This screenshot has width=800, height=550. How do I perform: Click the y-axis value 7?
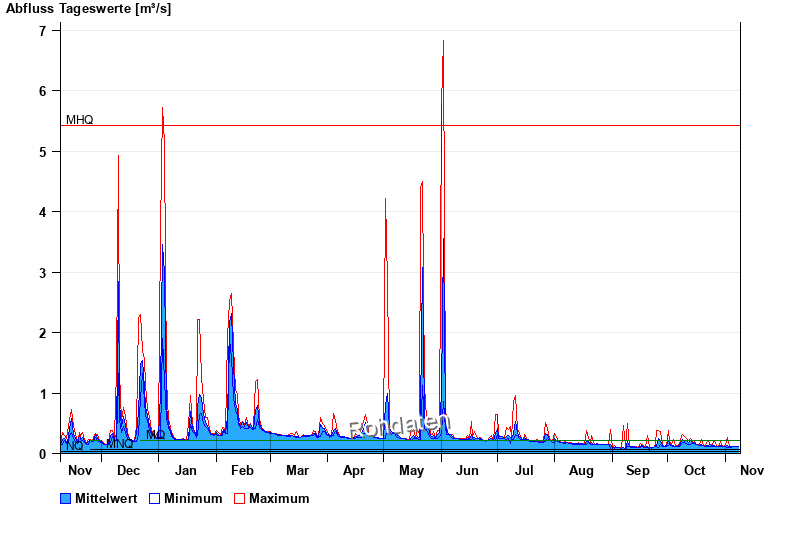click(x=43, y=31)
